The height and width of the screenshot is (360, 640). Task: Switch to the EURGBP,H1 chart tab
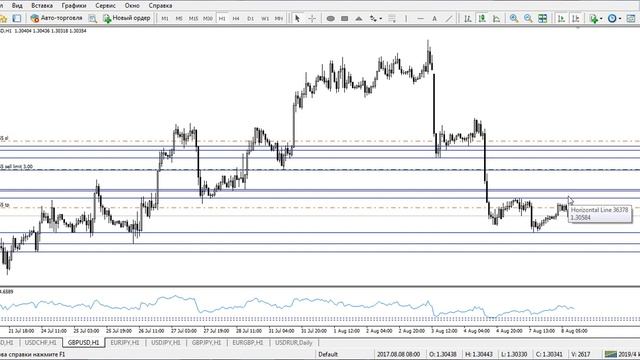click(x=248, y=343)
